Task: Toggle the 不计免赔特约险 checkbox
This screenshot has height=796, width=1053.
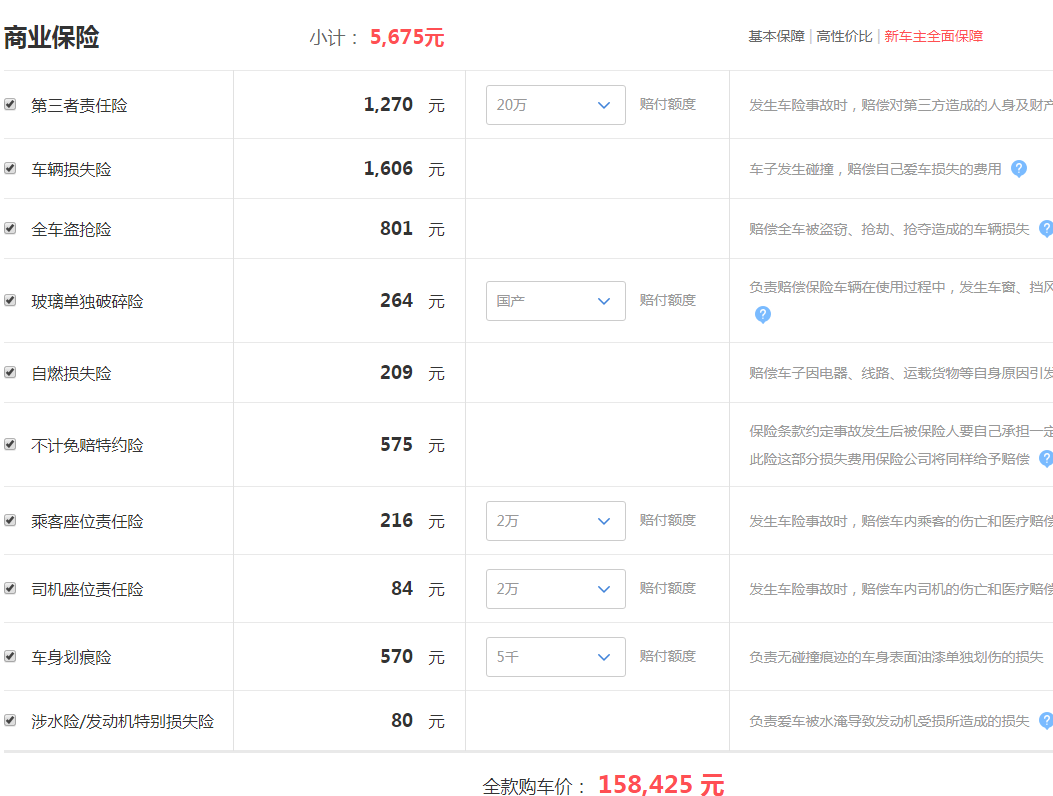Action: click(x=10, y=444)
